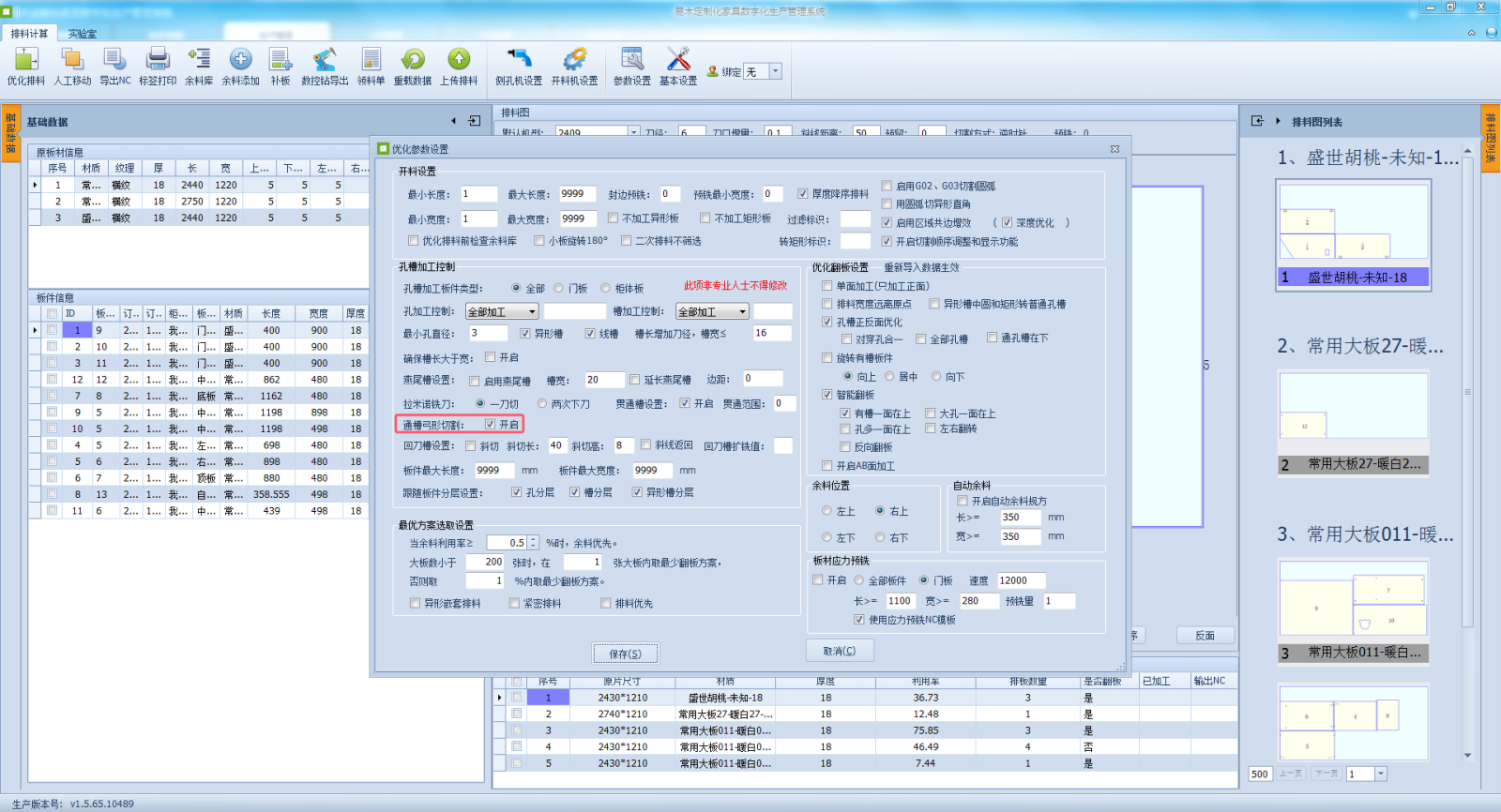
Task: Click the 速度 input showing 12000
Action: pos(1021,580)
